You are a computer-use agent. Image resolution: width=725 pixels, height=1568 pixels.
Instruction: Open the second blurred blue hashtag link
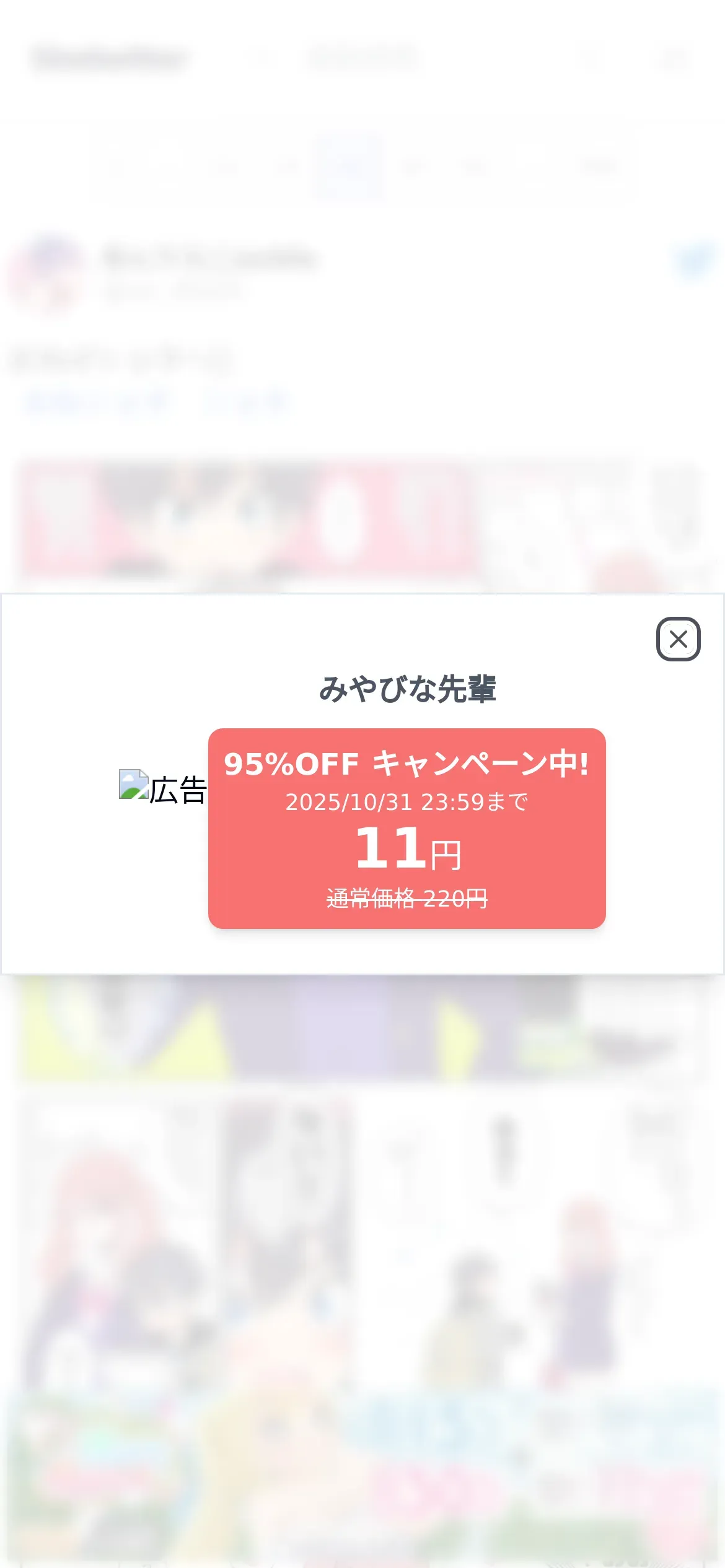245,403
